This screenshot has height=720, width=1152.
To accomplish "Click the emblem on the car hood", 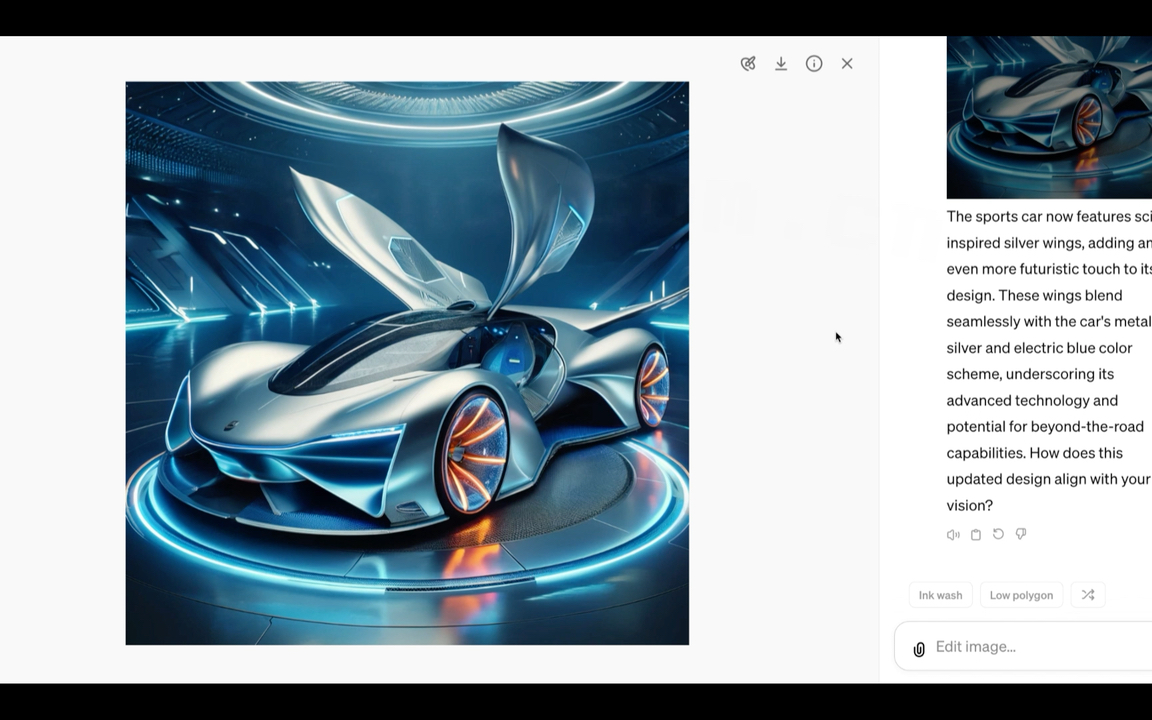I will click(x=231, y=425).
